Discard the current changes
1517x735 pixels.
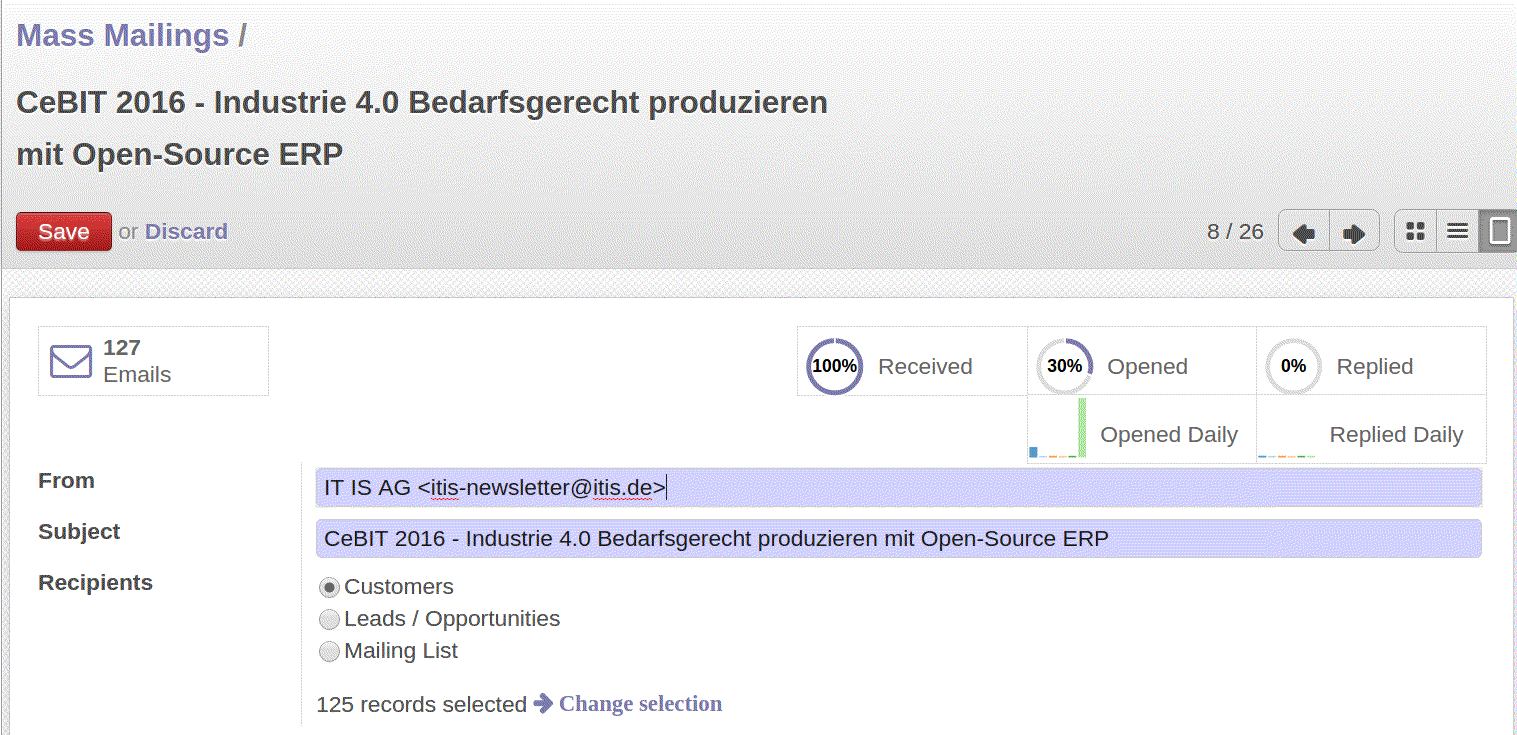pos(186,232)
